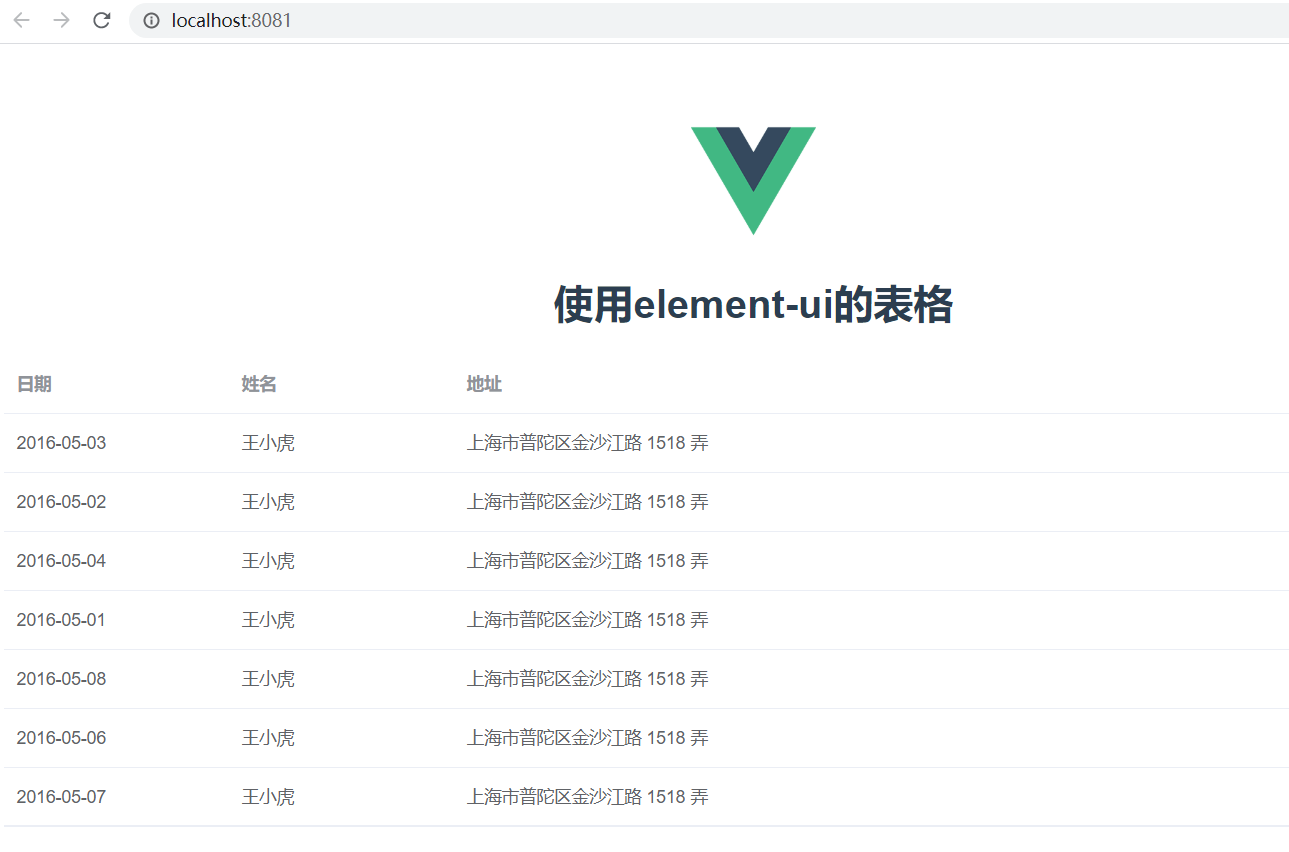Click the 地址 column header
Viewport: 1289px width, 852px height.
point(484,384)
